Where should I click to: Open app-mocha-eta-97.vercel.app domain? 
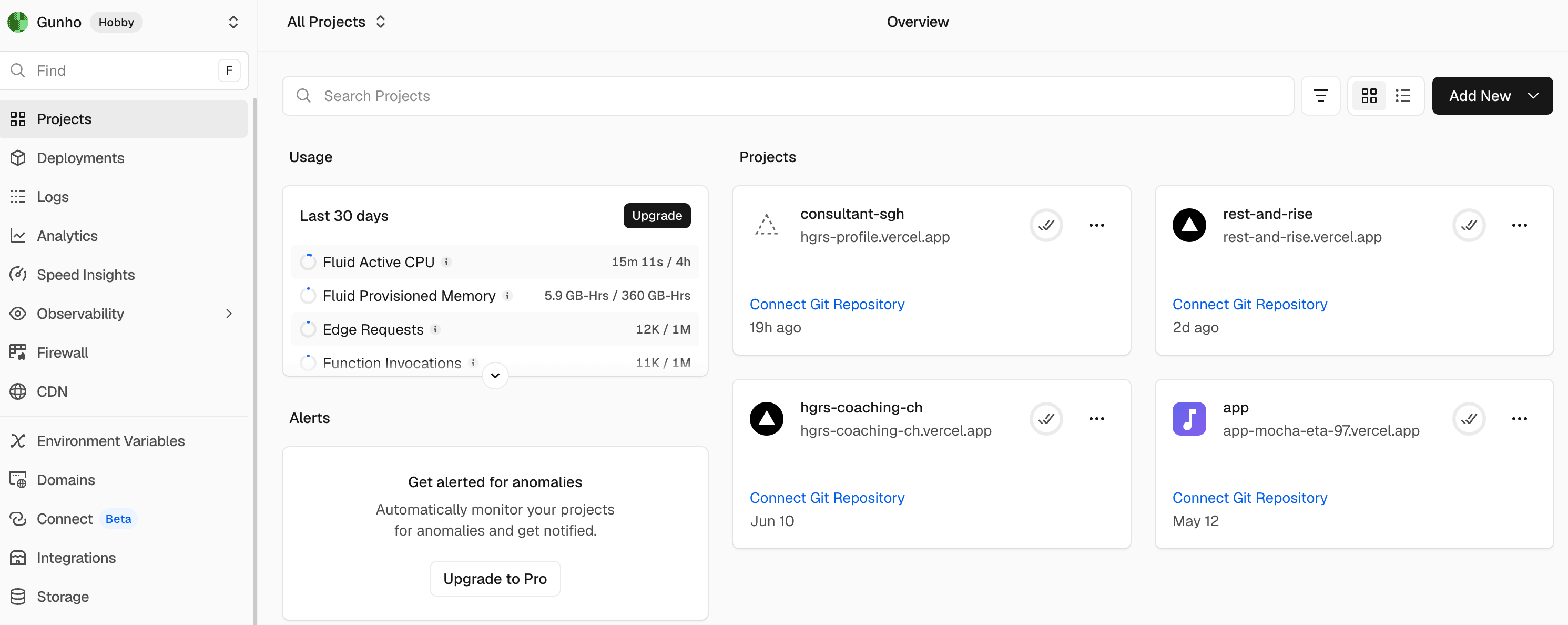[x=1321, y=431]
